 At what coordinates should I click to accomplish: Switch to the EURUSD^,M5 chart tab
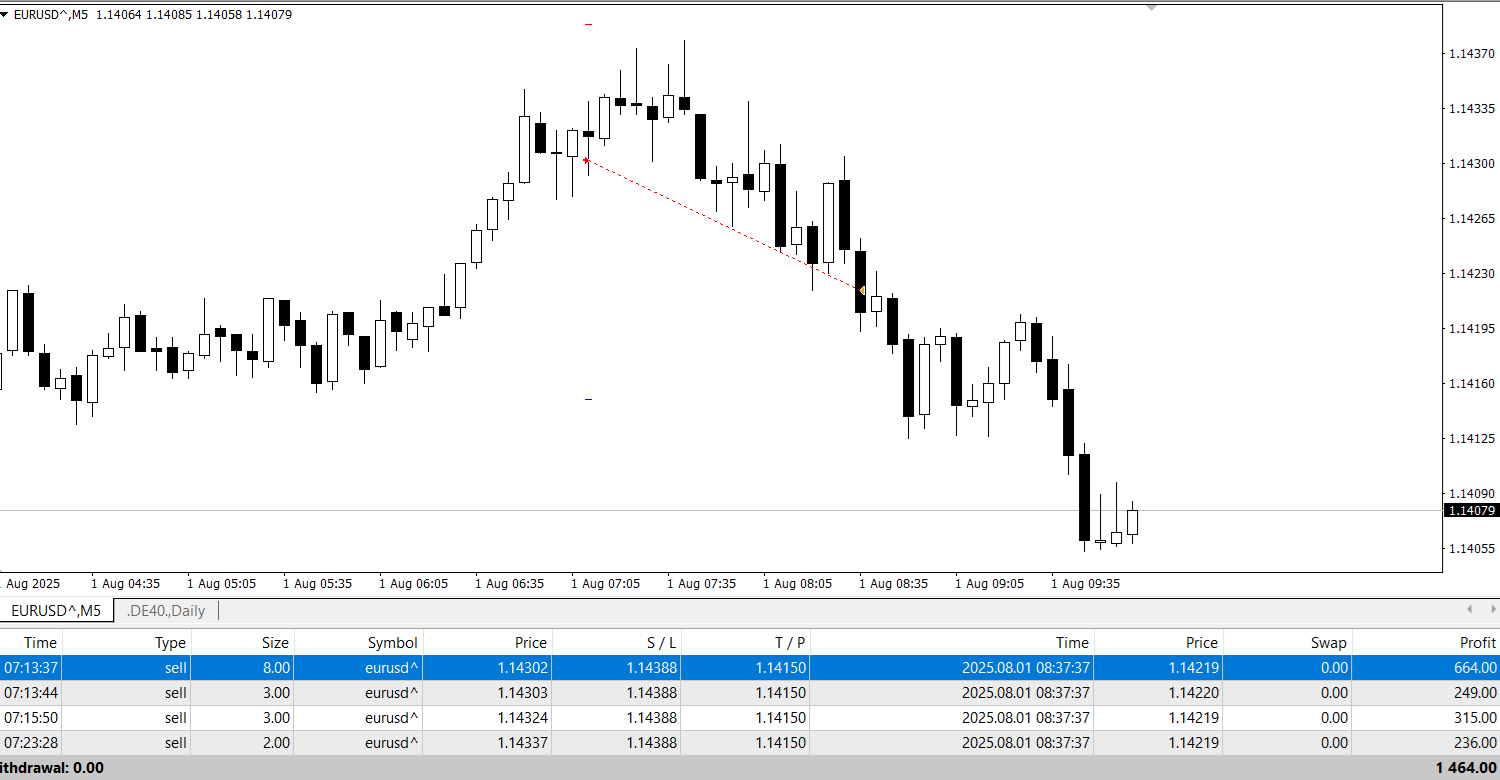point(56,610)
